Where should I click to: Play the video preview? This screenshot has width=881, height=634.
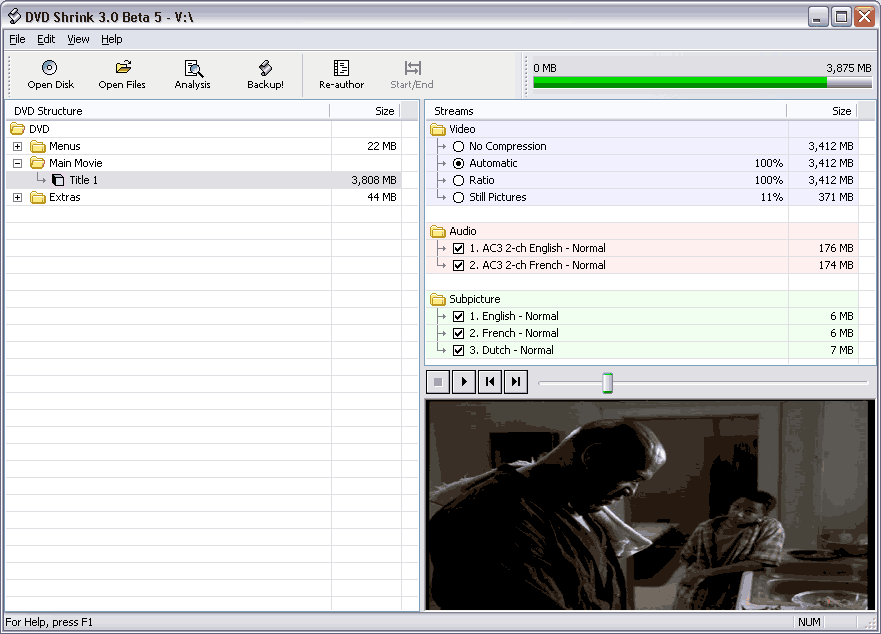click(464, 382)
